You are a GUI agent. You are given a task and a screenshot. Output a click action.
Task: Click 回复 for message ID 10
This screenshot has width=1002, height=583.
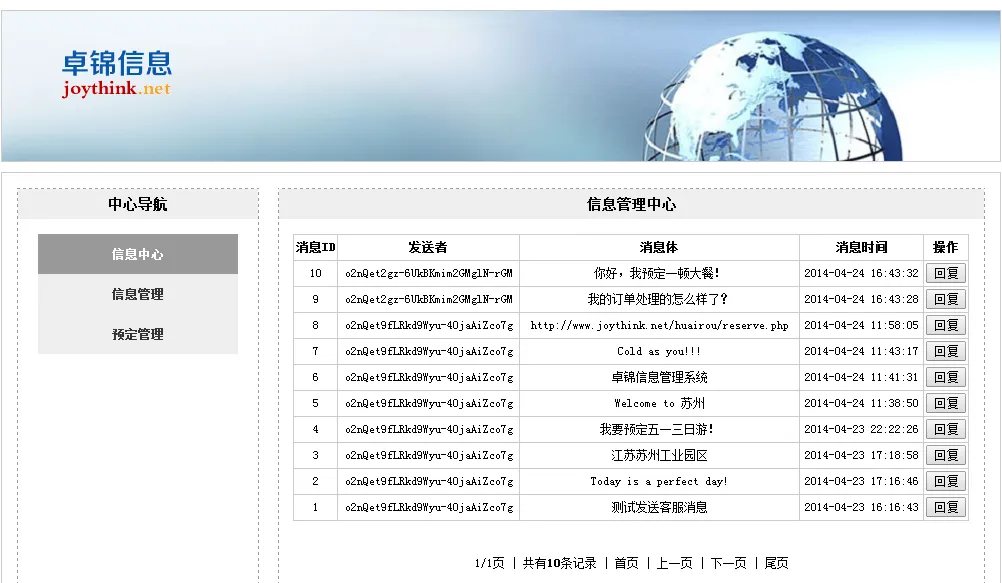click(946, 274)
